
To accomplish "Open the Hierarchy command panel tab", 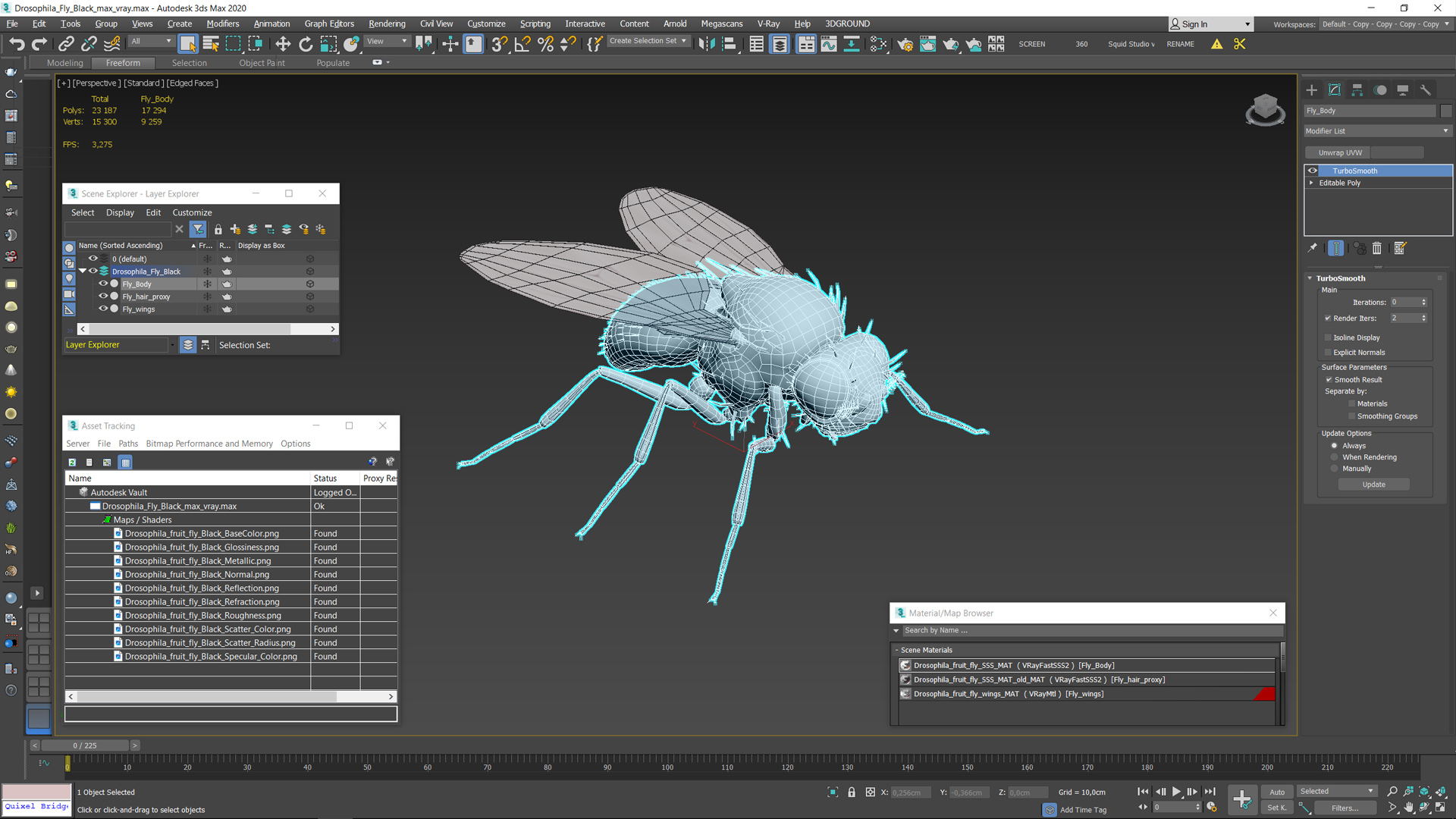I will point(1357,89).
